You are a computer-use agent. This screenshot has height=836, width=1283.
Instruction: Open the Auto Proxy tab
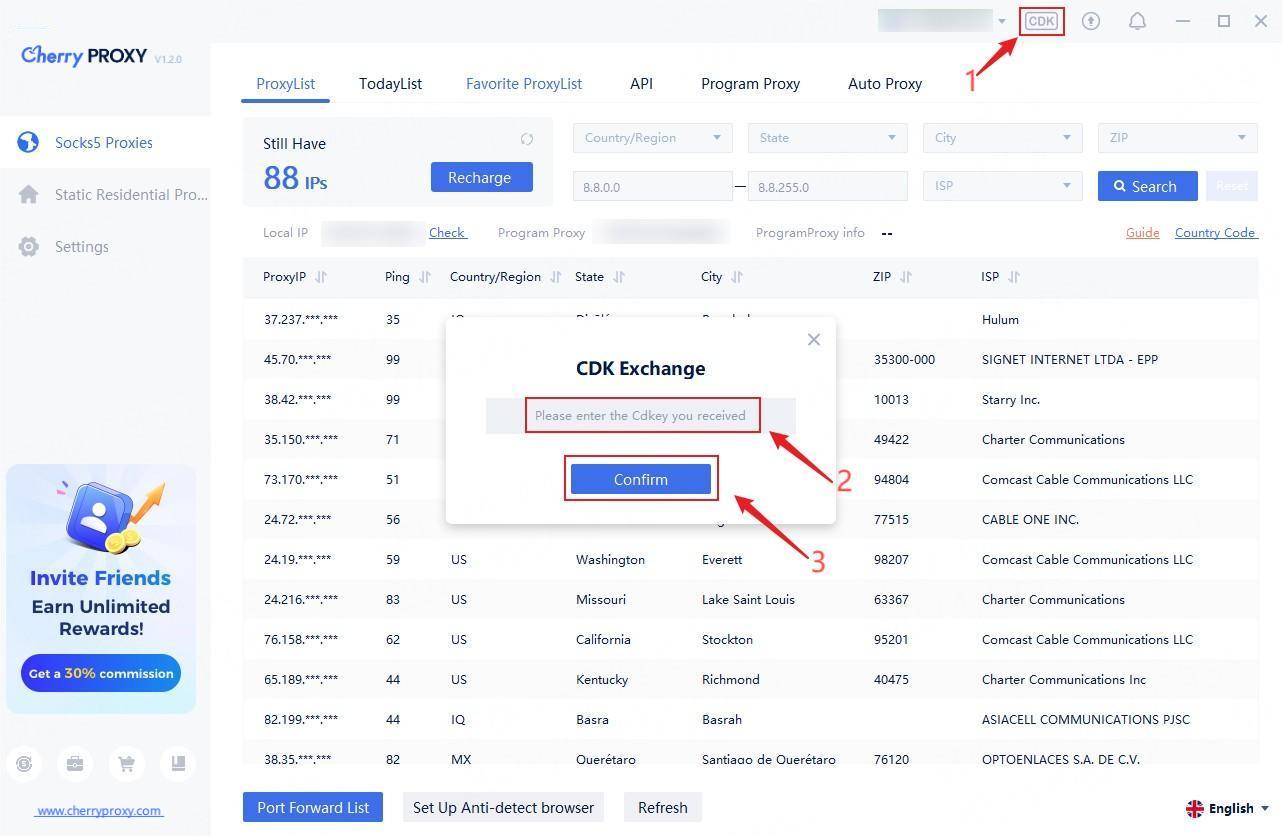click(884, 84)
